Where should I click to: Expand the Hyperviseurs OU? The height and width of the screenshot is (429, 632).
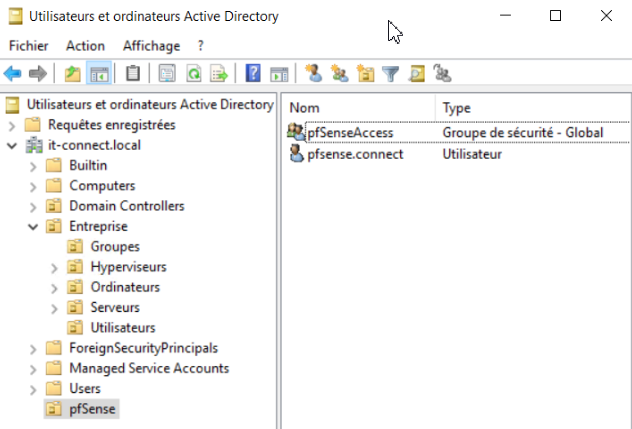pos(54,268)
